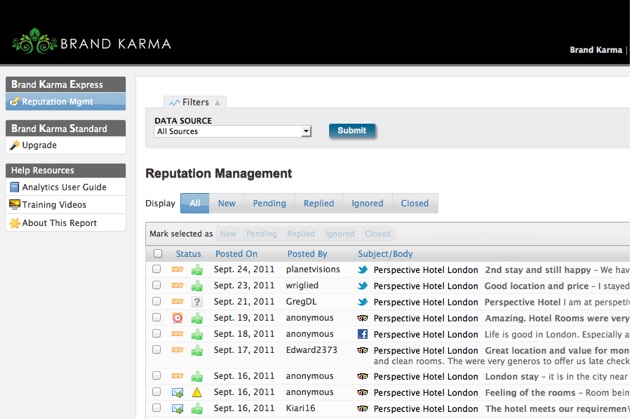Viewport: 630px width, 419px height.
Task: Sort by Status column
Action: [188, 254]
